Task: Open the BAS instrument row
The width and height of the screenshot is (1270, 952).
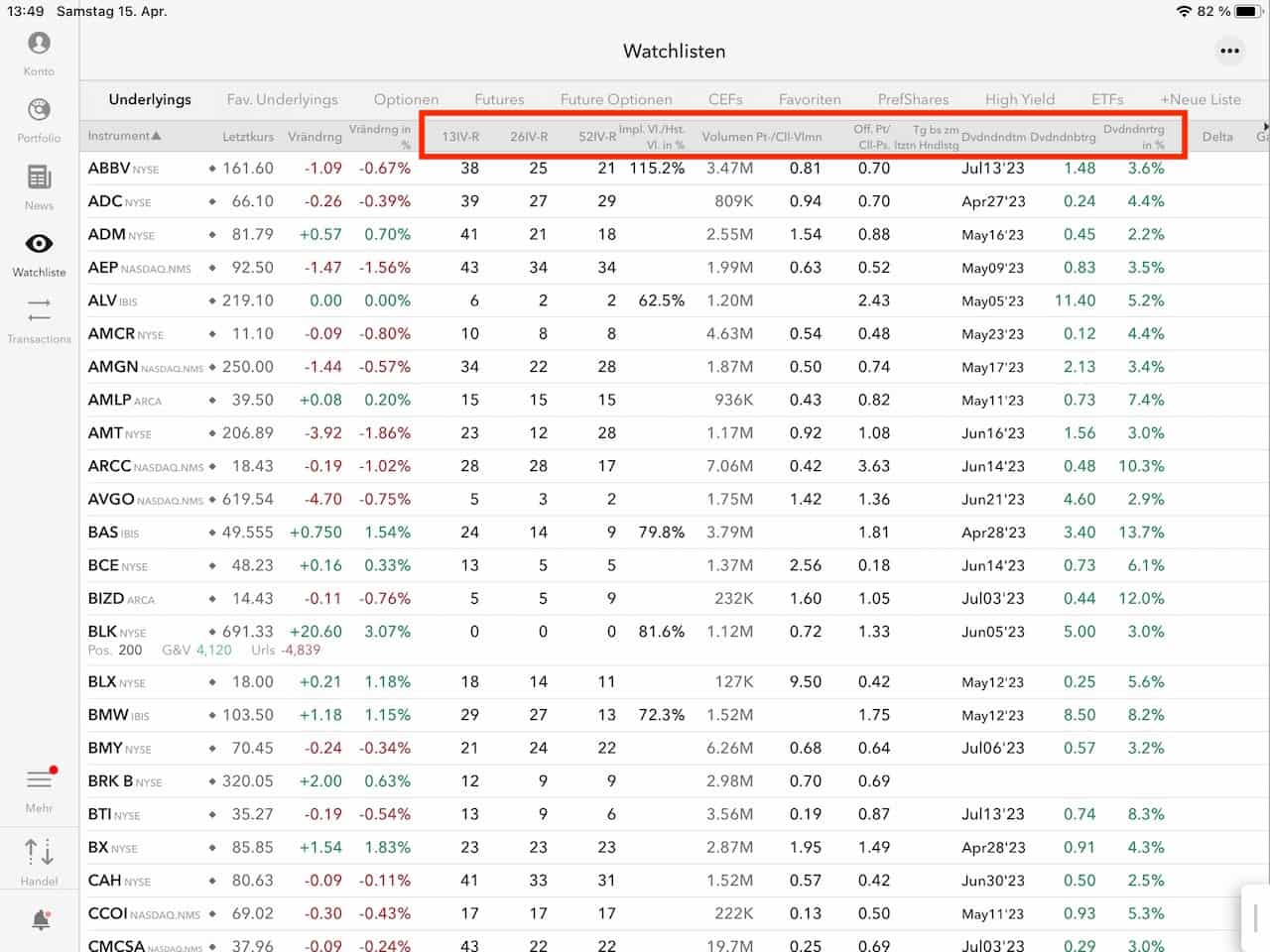Action: point(675,533)
